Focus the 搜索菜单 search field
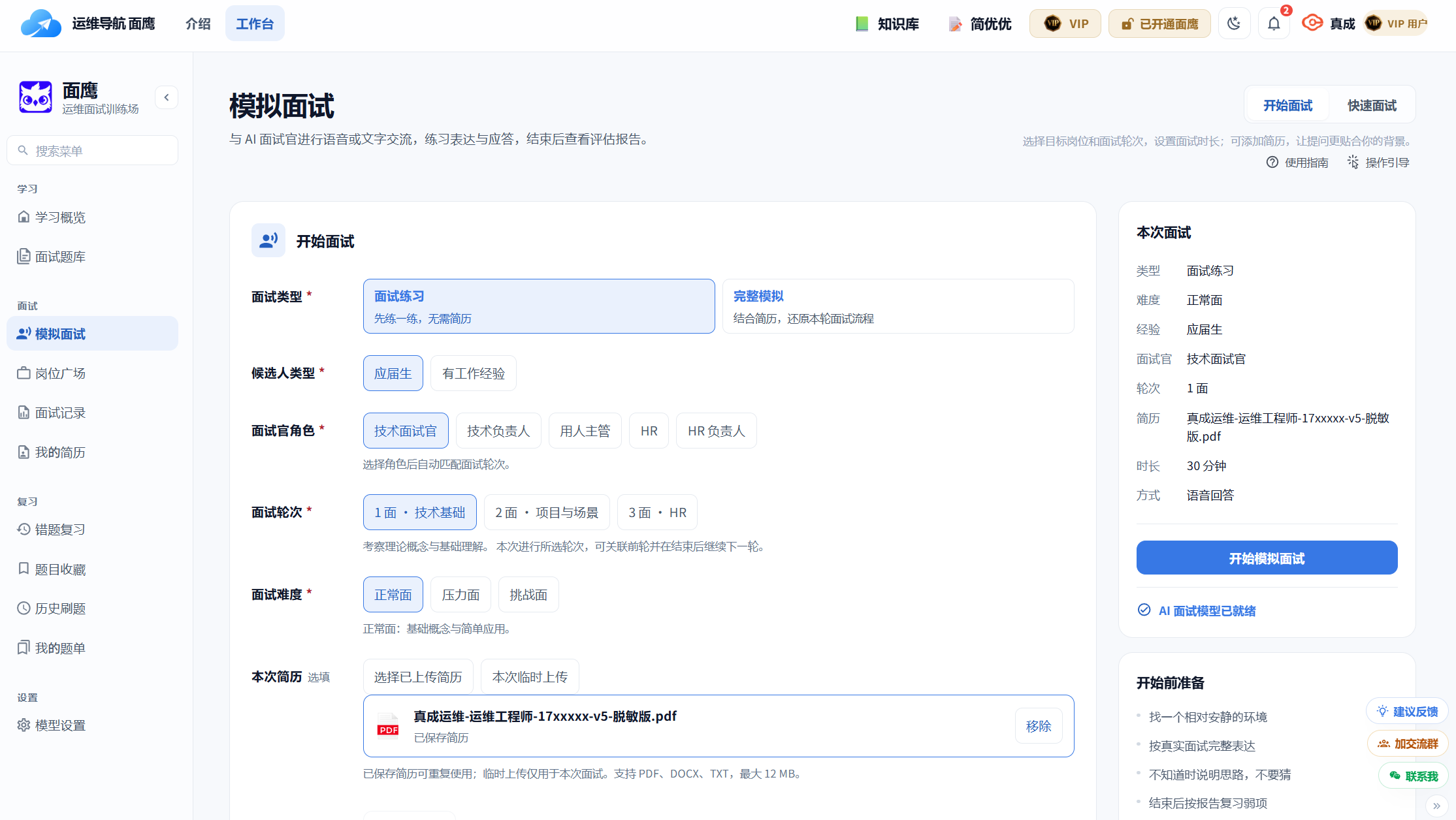This screenshot has height=820, width=1456. [92, 151]
